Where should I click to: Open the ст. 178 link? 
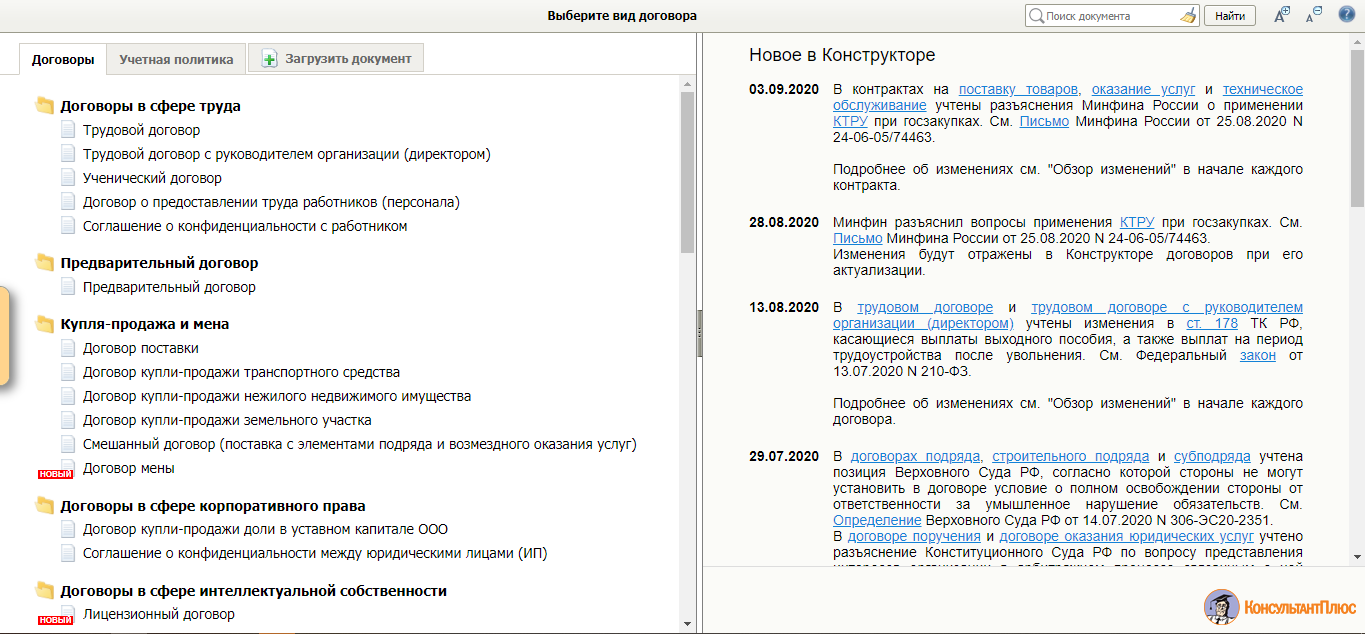pyautogui.click(x=1212, y=323)
